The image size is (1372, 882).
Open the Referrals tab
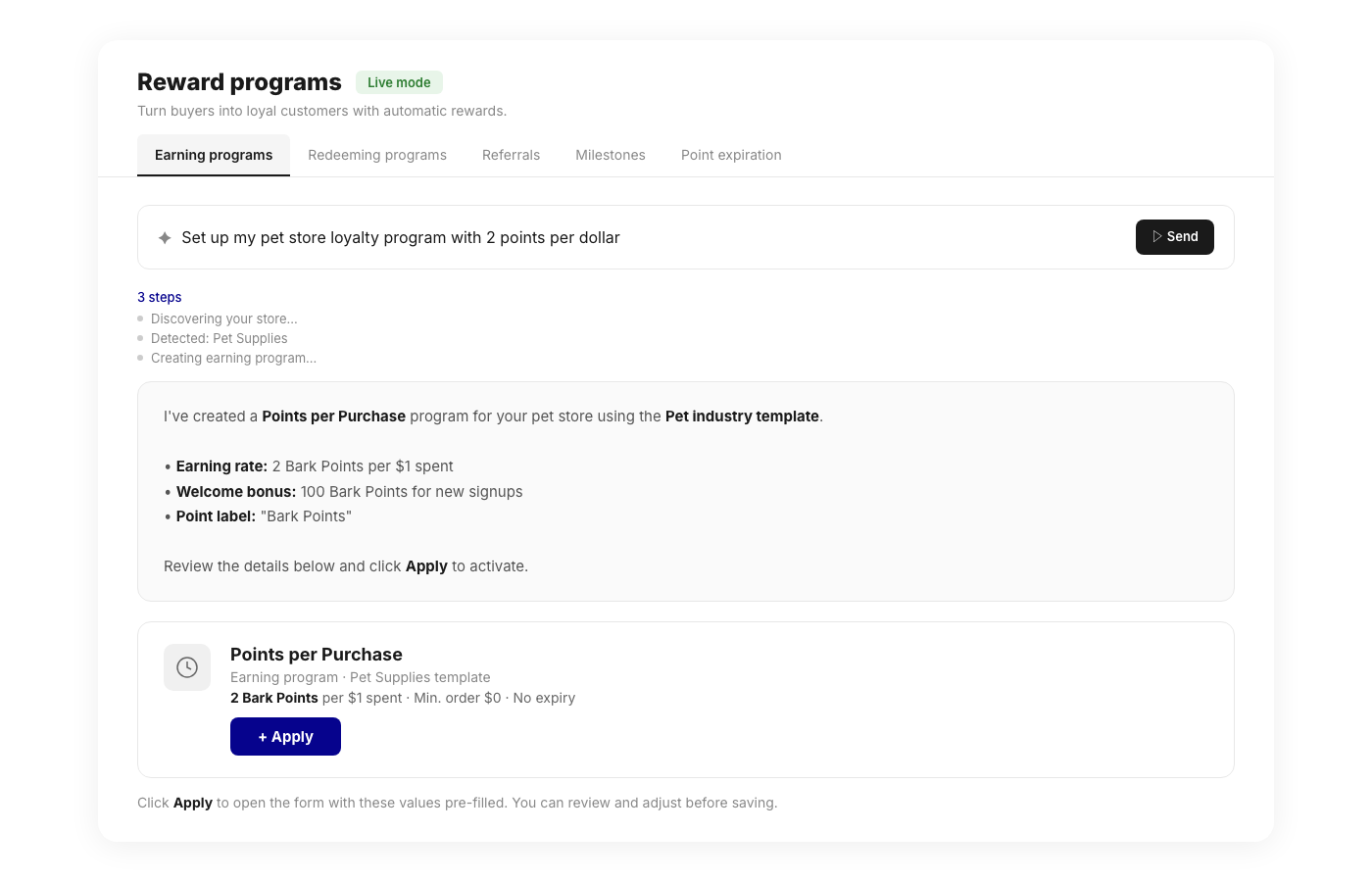pos(511,155)
